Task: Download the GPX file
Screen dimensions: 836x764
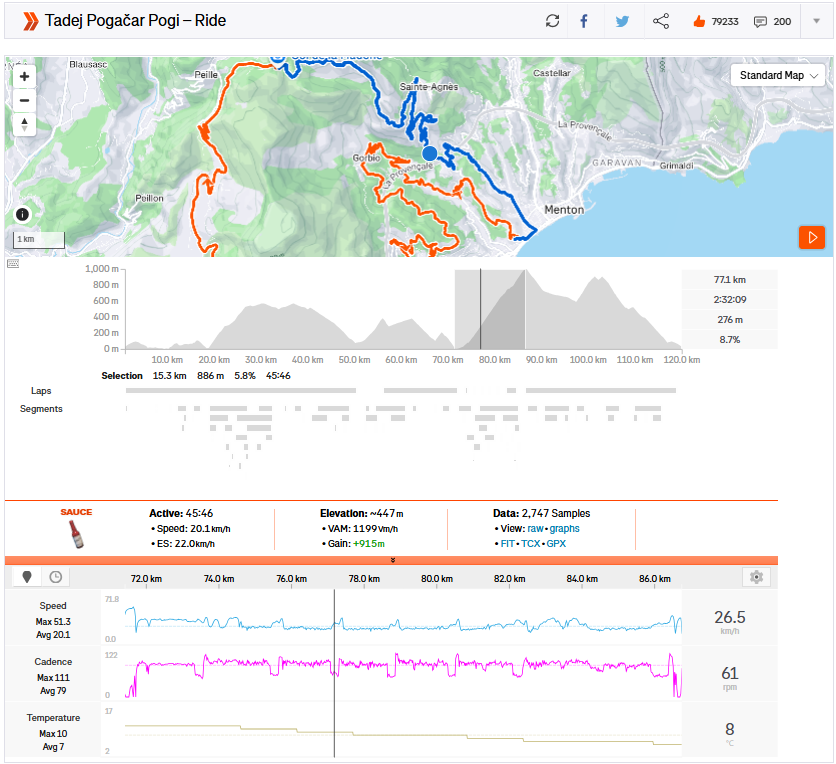Action: point(556,544)
